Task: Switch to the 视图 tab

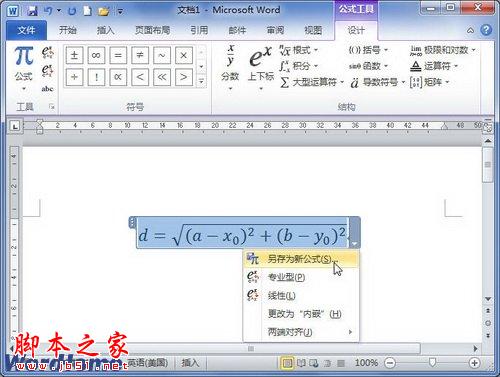Action: [313, 30]
